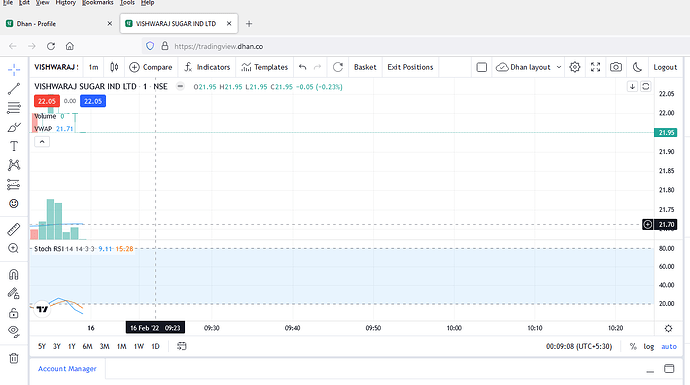
Task: Open the emoji icons tool
Action: pos(14,203)
